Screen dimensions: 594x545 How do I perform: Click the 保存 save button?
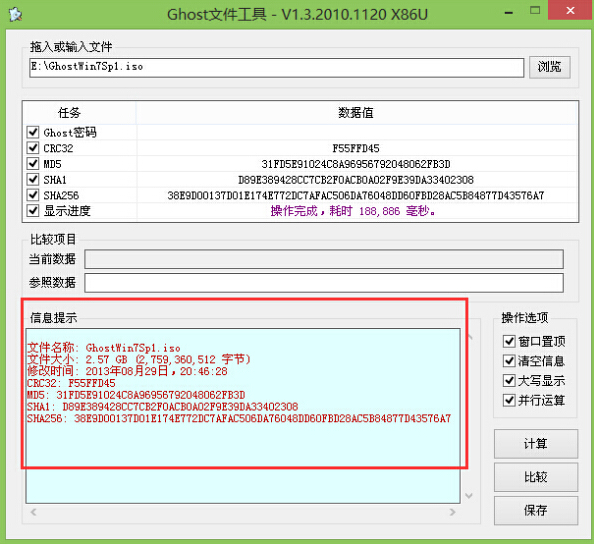coord(536,510)
